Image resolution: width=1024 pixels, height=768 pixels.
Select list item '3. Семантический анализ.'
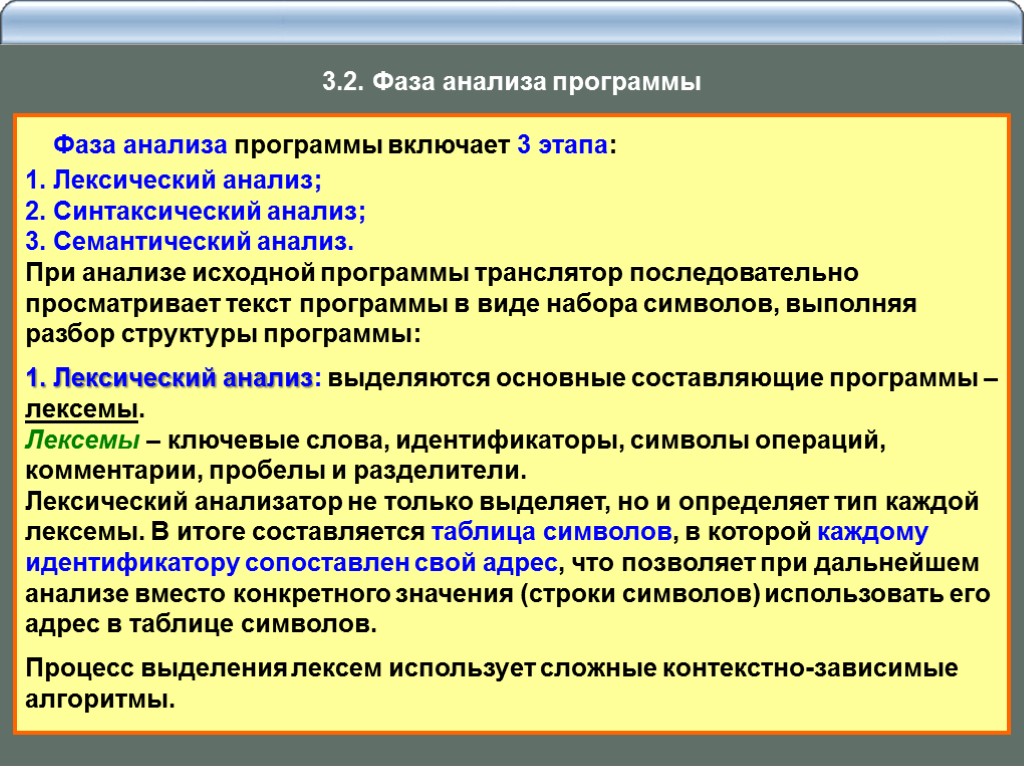(189, 241)
